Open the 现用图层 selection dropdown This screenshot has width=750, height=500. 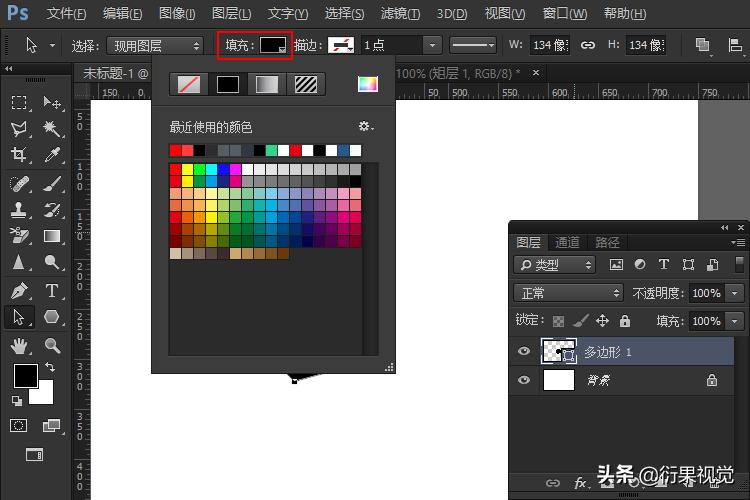click(156, 46)
